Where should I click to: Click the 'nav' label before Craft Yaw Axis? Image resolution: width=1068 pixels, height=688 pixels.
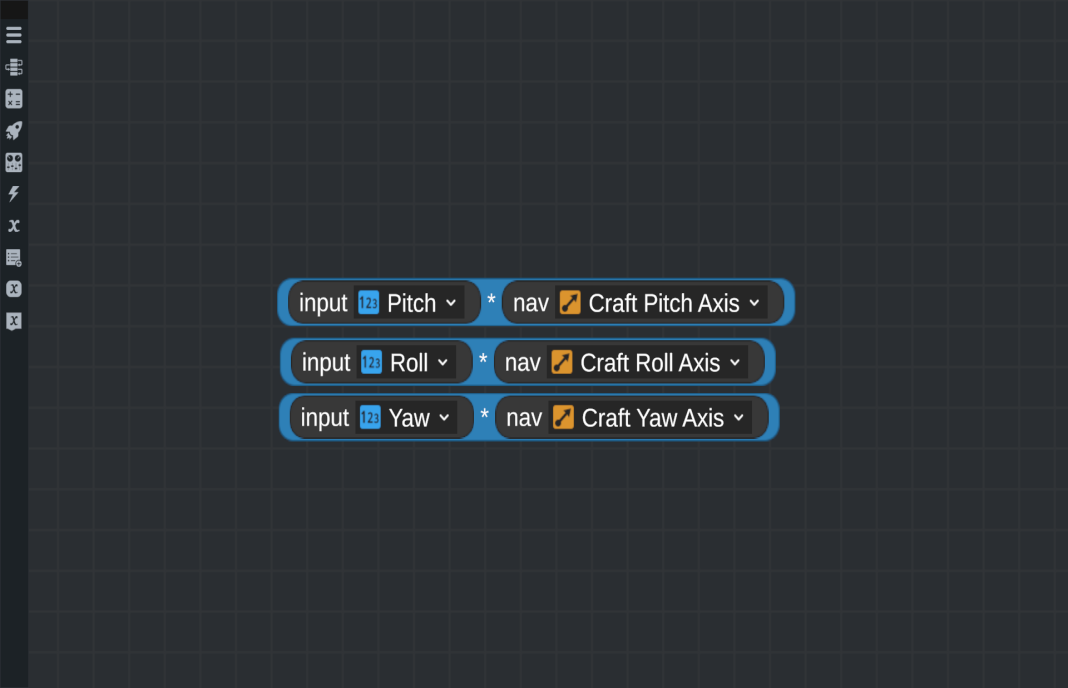pyautogui.click(x=524, y=418)
